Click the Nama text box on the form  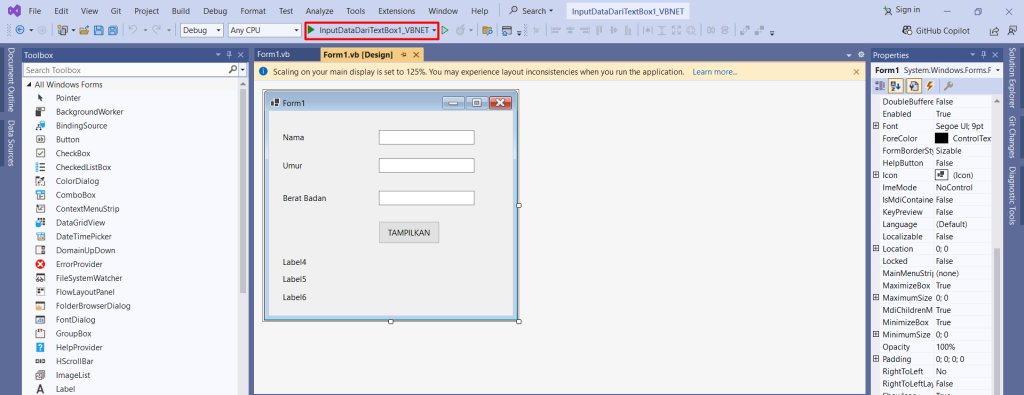pos(426,137)
